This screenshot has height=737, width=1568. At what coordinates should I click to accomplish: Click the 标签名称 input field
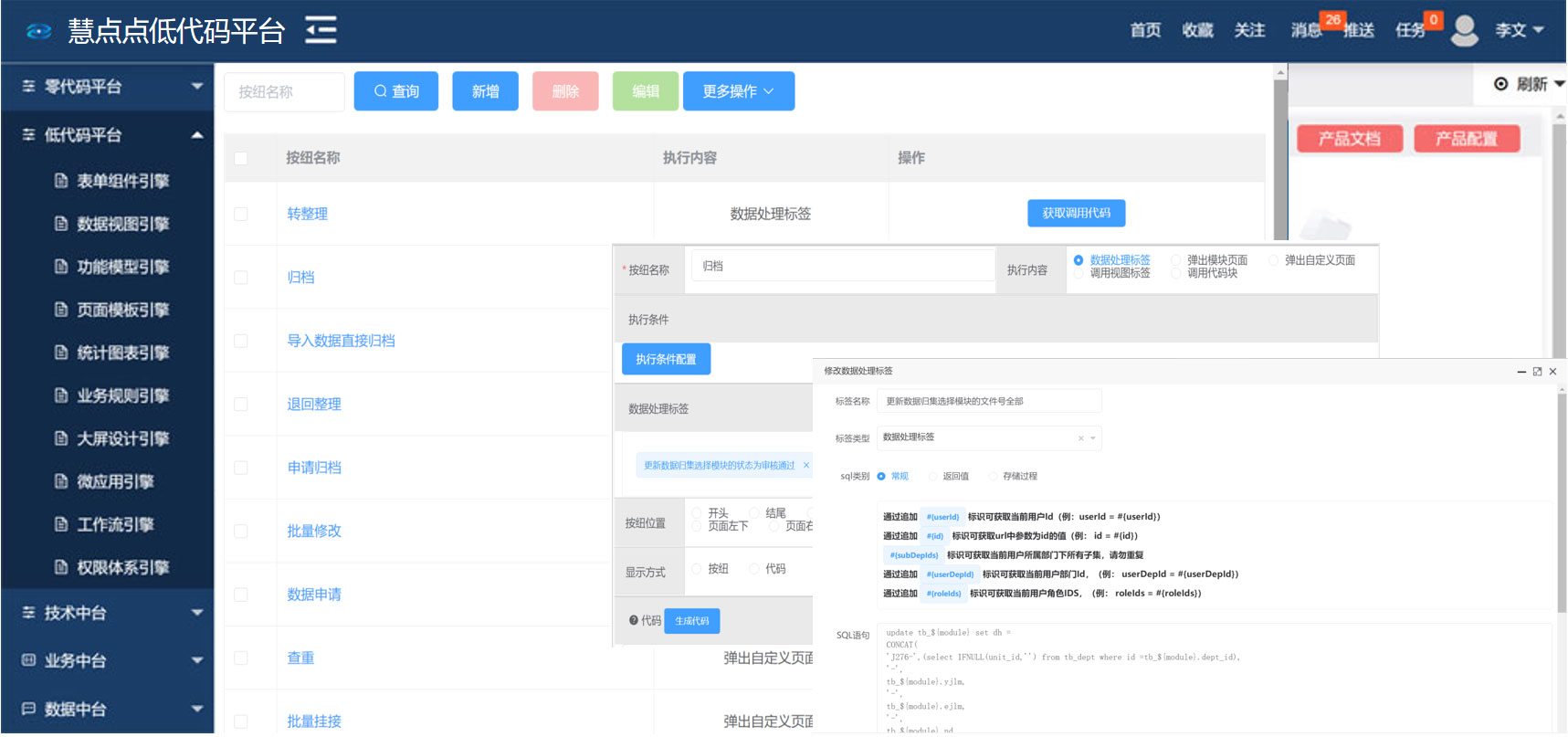(989, 401)
